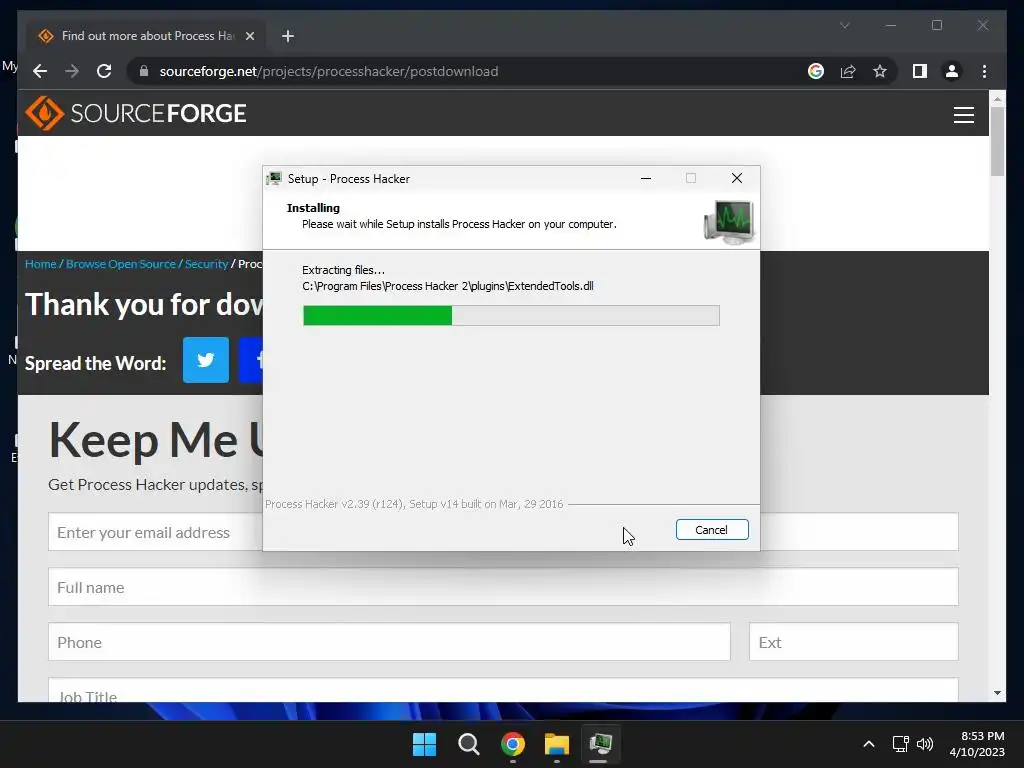
Task: Reload the SourceForge page
Action: point(104,71)
